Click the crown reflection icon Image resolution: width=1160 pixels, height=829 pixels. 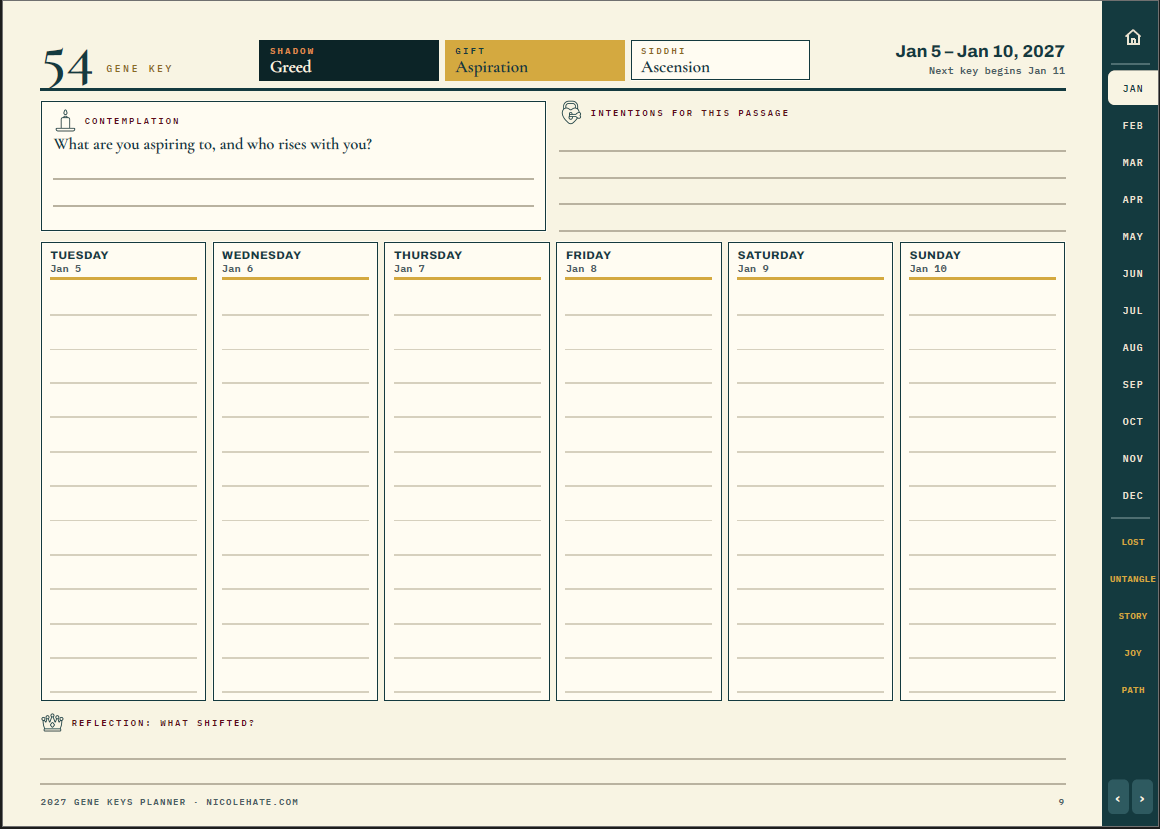[52, 723]
